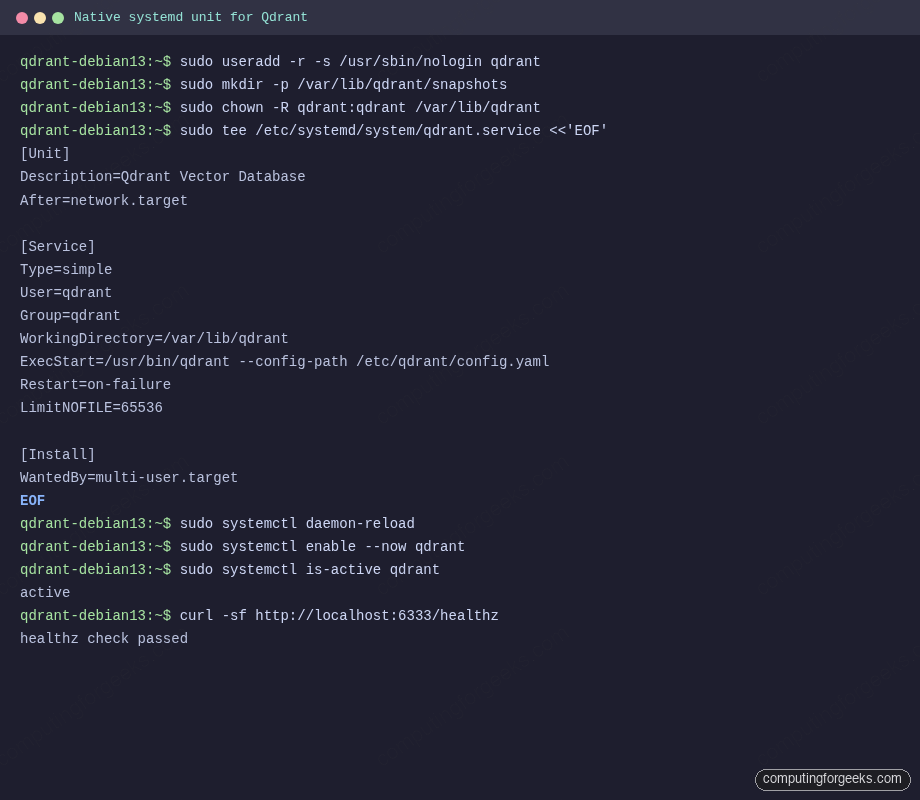Click the "sudo mkdir -p /var/lib/qdrant/snapshots" command
The width and height of the screenshot is (920, 800).
343,85
